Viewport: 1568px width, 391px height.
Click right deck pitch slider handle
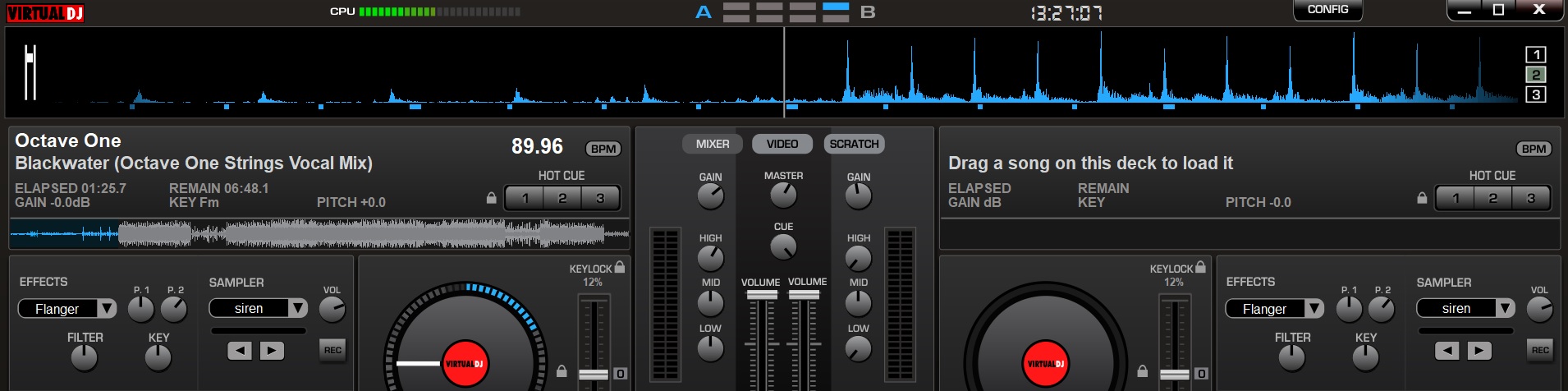pyautogui.click(x=1174, y=375)
